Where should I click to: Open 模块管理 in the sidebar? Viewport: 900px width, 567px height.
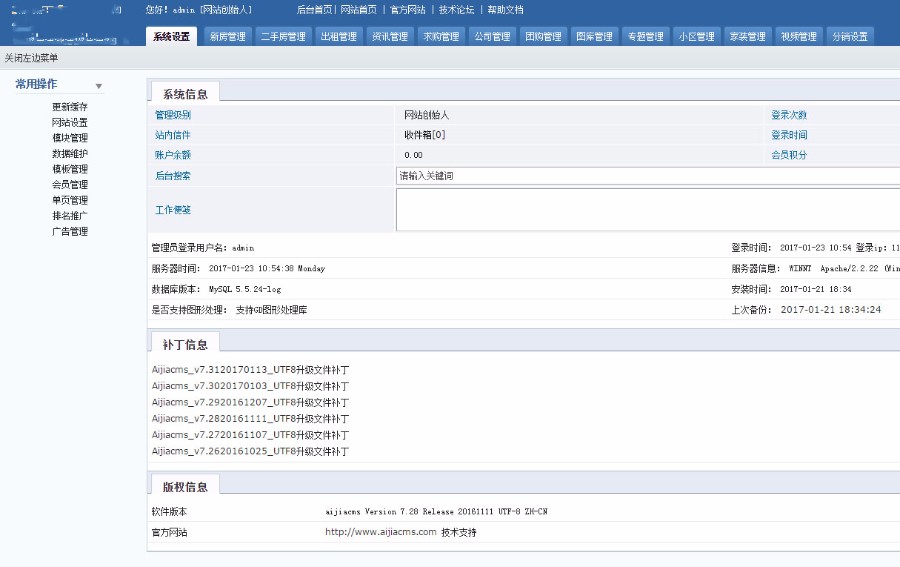69,138
